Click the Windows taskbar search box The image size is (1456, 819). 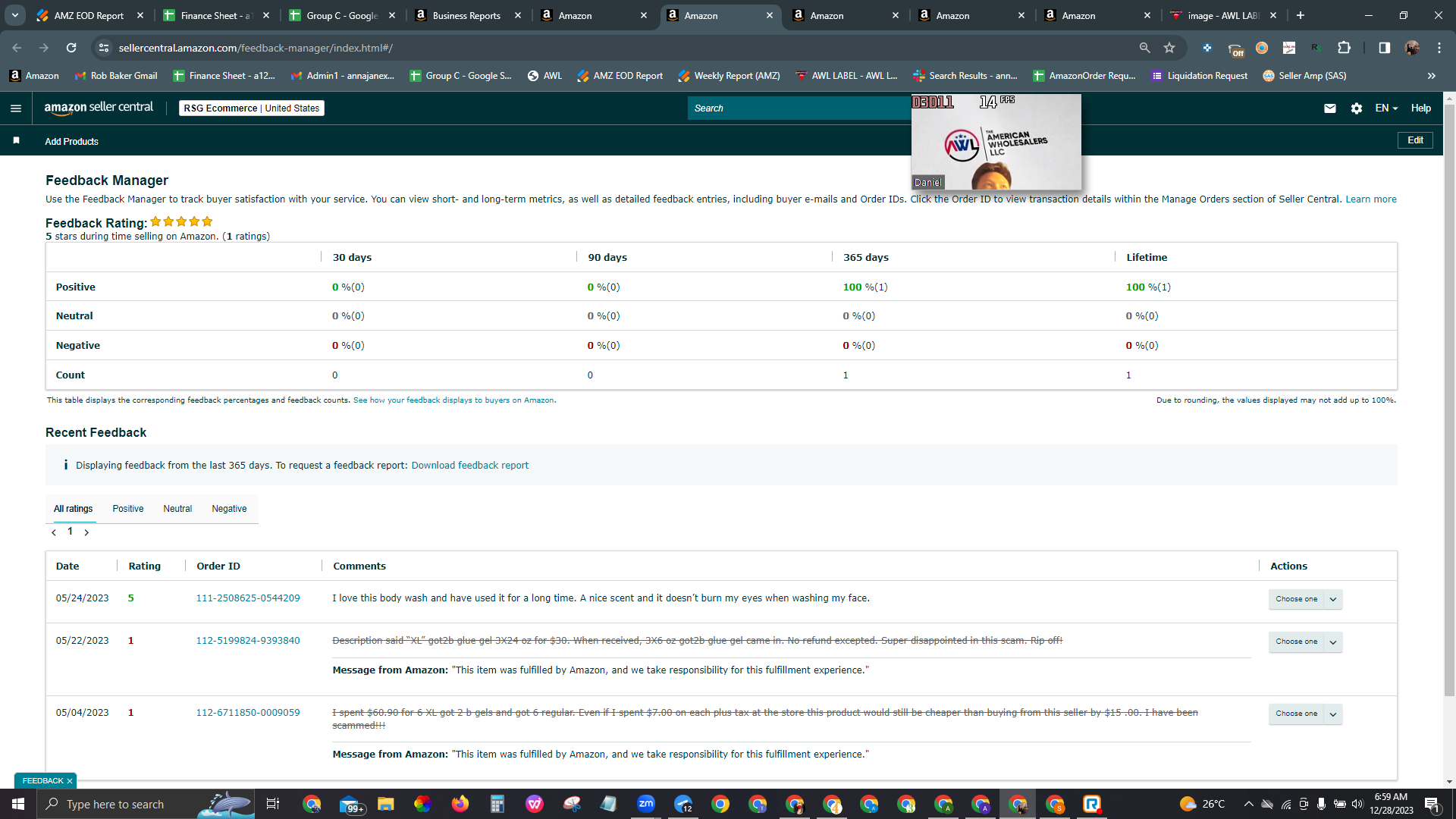pyautogui.click(x=144, y=804)
